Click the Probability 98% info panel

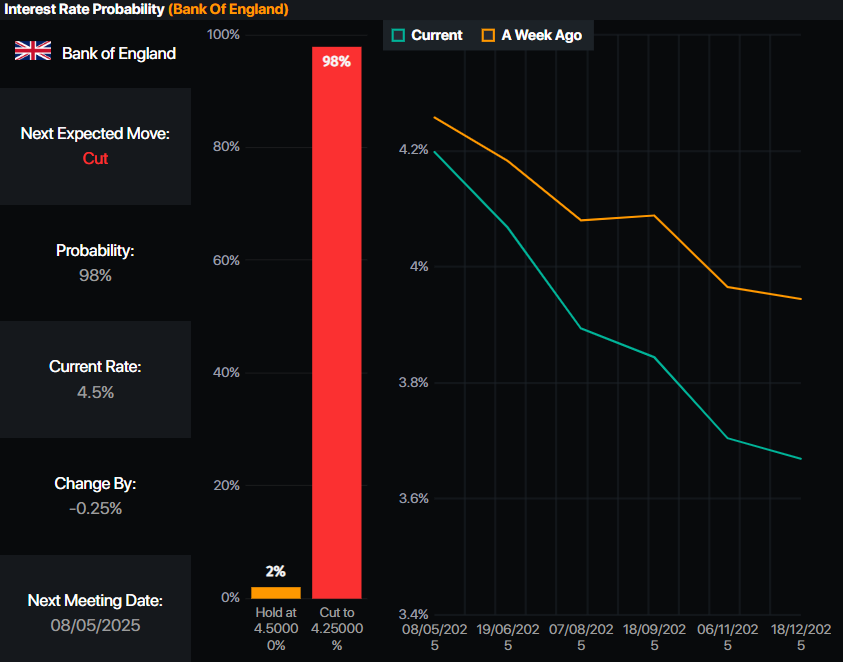95,263
